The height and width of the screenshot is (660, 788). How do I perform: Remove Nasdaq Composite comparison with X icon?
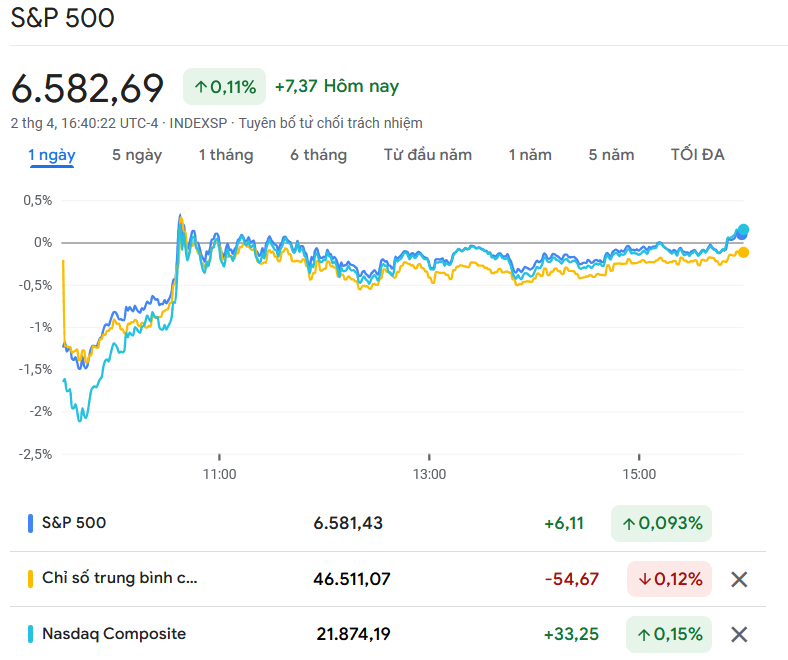click(x=739, y=634)
